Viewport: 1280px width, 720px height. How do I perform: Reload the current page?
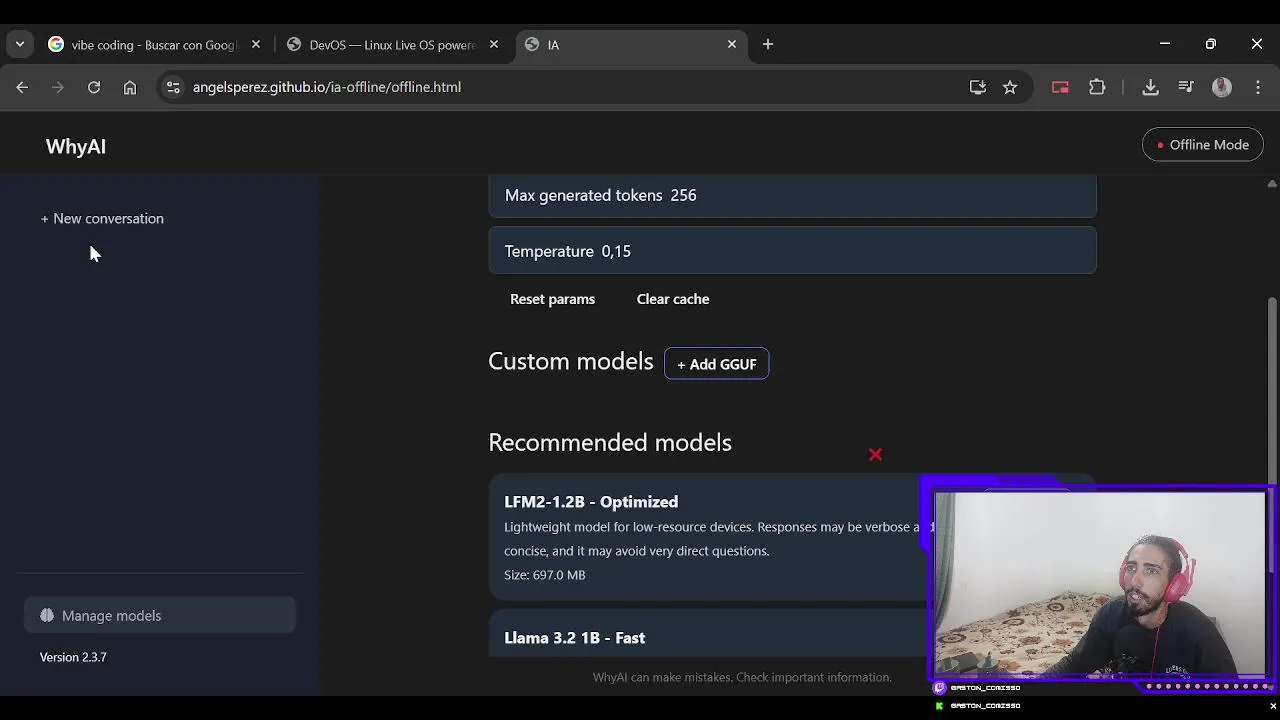coord(94,87)
